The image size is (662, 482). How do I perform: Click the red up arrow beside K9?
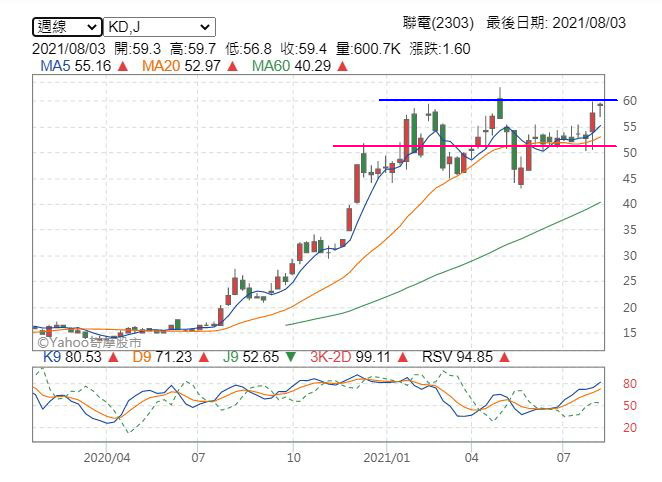(113, 358)
